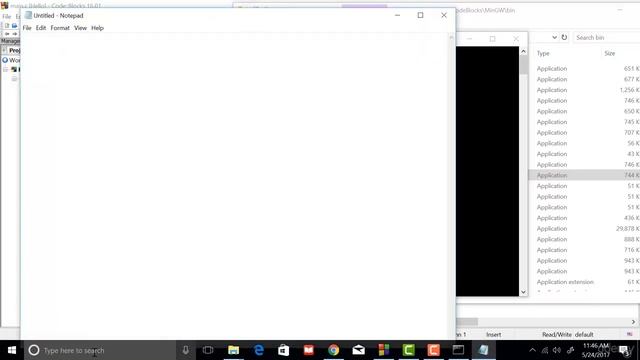The height and width of the screenshot is (360, 640).
Task: Open the Edit menu in Notepad
Action: (41, 28)
